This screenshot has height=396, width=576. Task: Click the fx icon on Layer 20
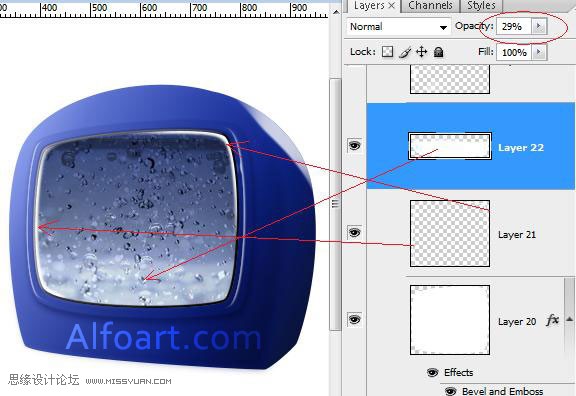point(552,320)
